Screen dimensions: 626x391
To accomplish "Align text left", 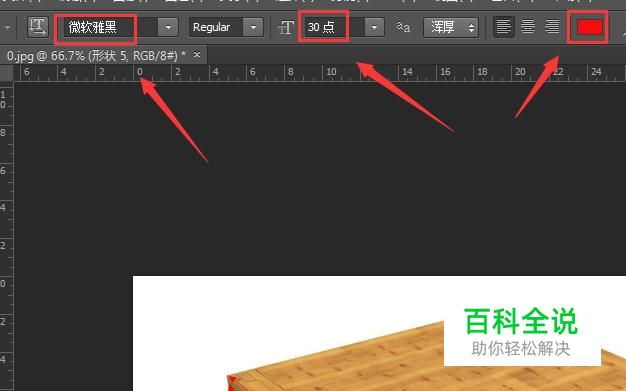I will (503, 27).
